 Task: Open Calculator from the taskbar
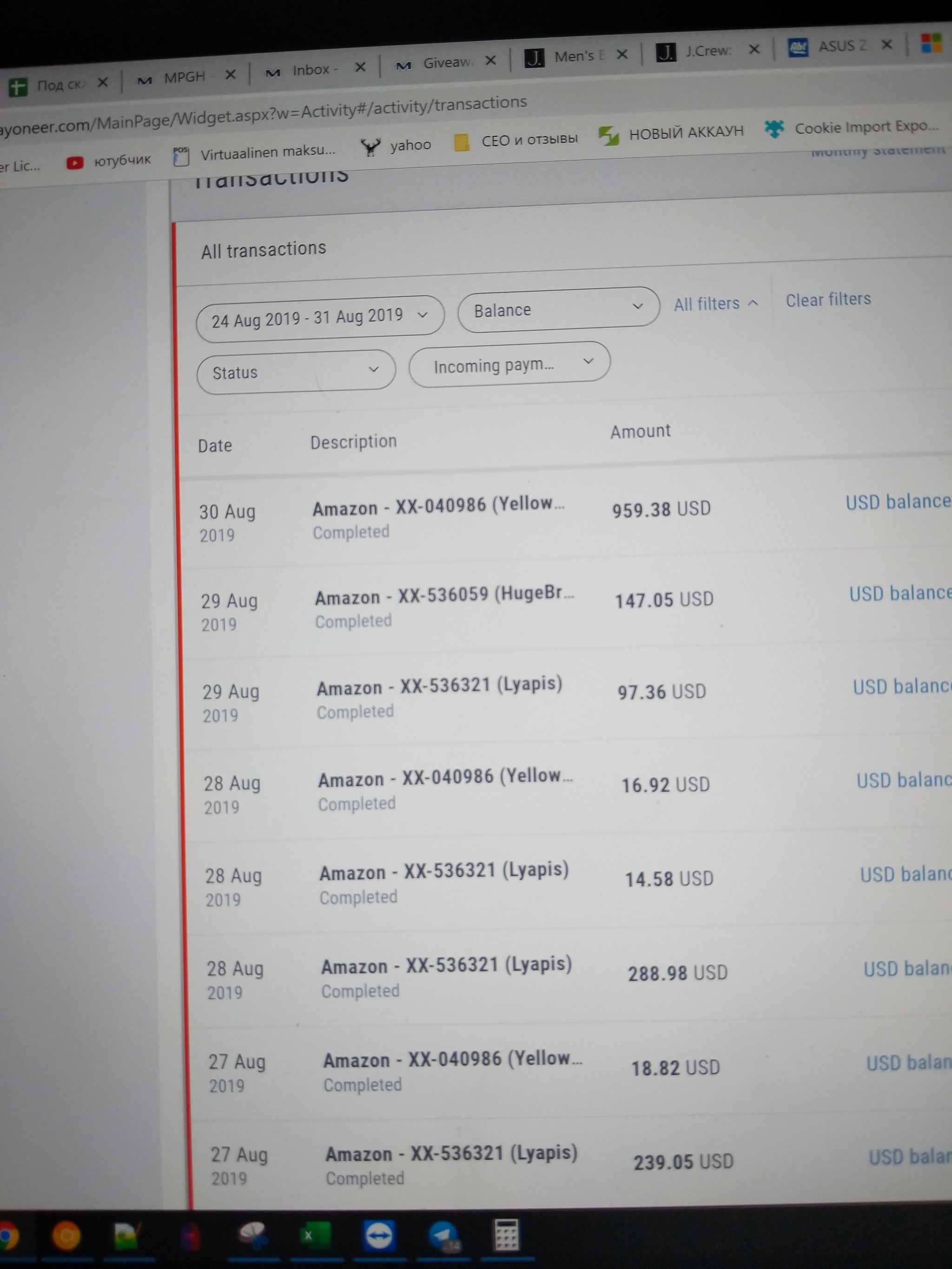click(x=507, y=1234)
